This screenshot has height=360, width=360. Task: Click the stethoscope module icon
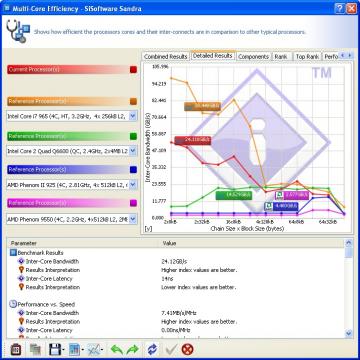tap(18, 31)
